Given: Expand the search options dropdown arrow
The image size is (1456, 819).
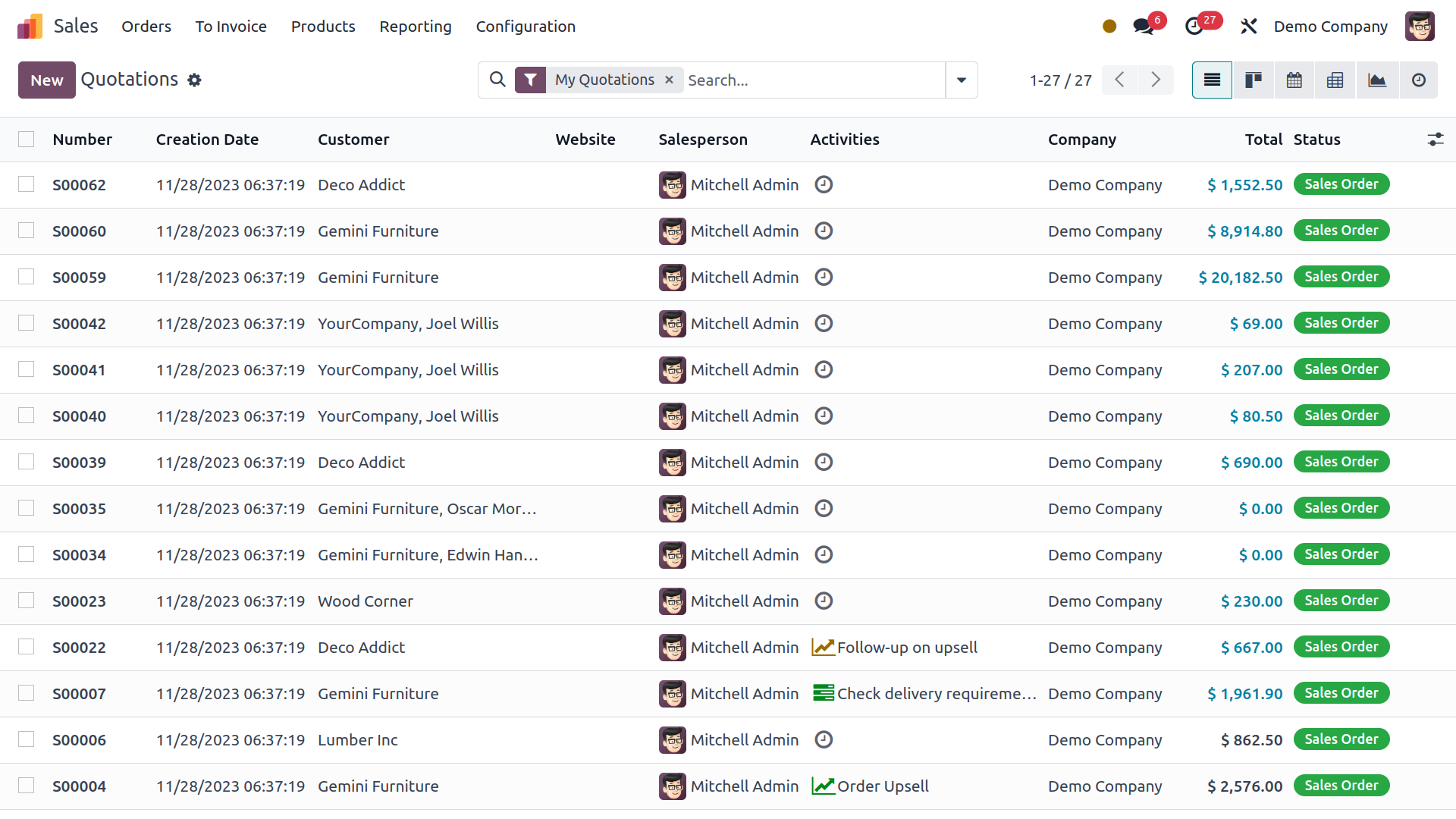Looking at the screenshot, I should pos(962,80).
